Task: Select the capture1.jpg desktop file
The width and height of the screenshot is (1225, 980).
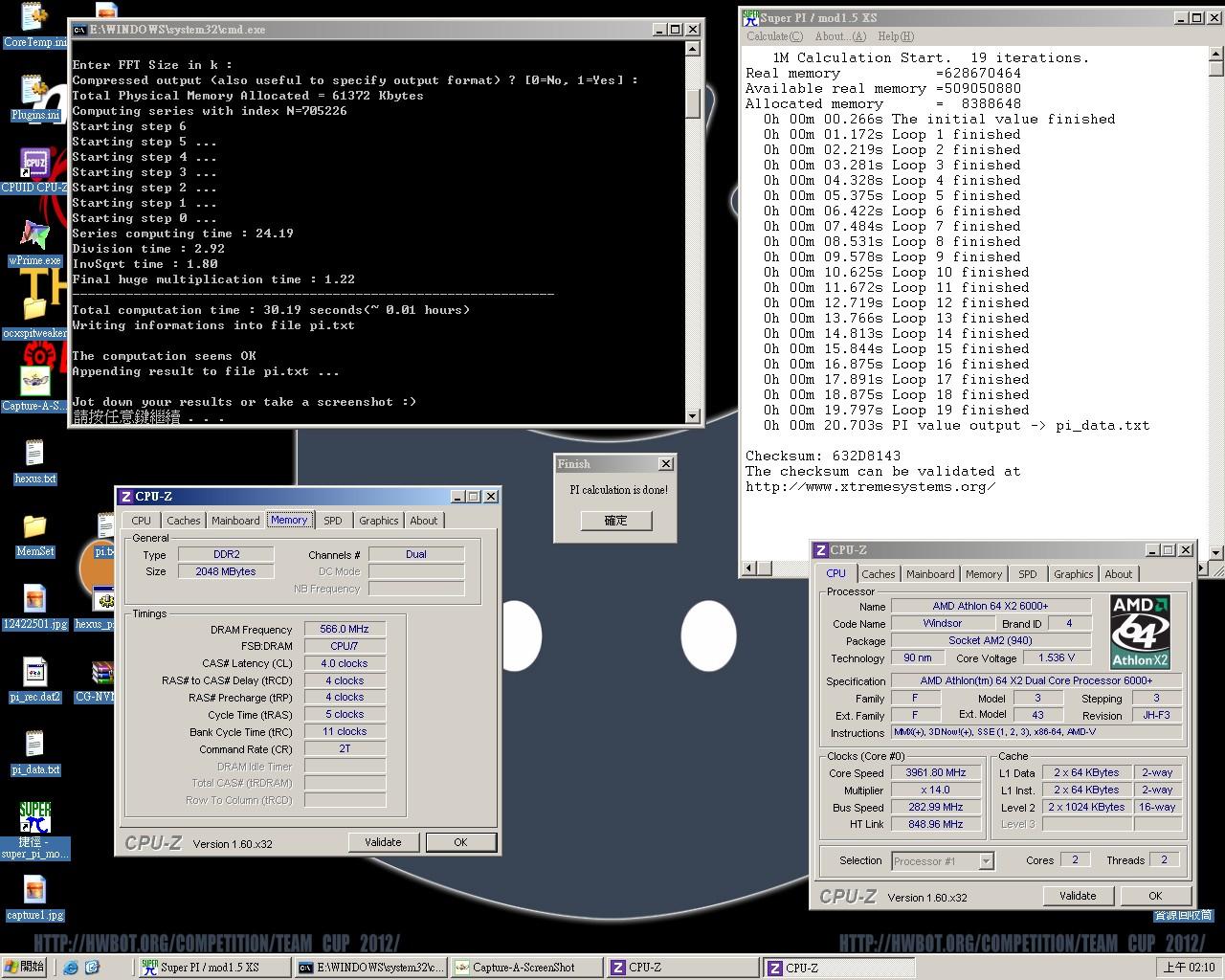Action: coord(34,898)
